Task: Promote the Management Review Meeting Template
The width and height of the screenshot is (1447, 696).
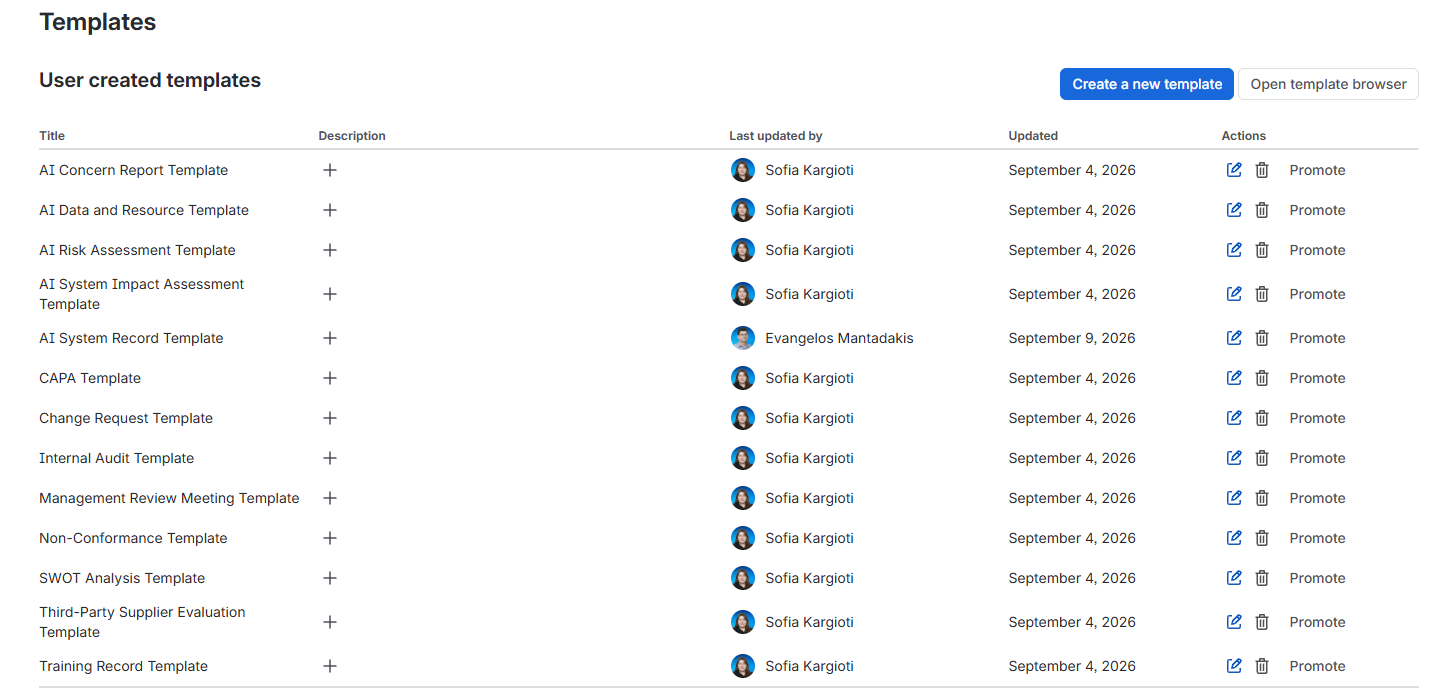Action: pos(1317,498)
